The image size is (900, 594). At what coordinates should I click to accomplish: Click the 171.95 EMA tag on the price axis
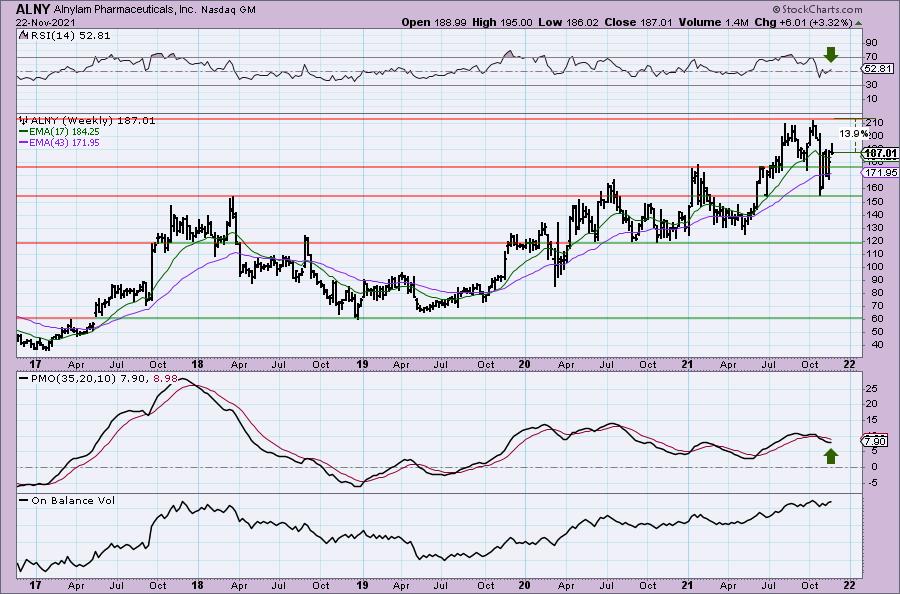pos(882,172)
